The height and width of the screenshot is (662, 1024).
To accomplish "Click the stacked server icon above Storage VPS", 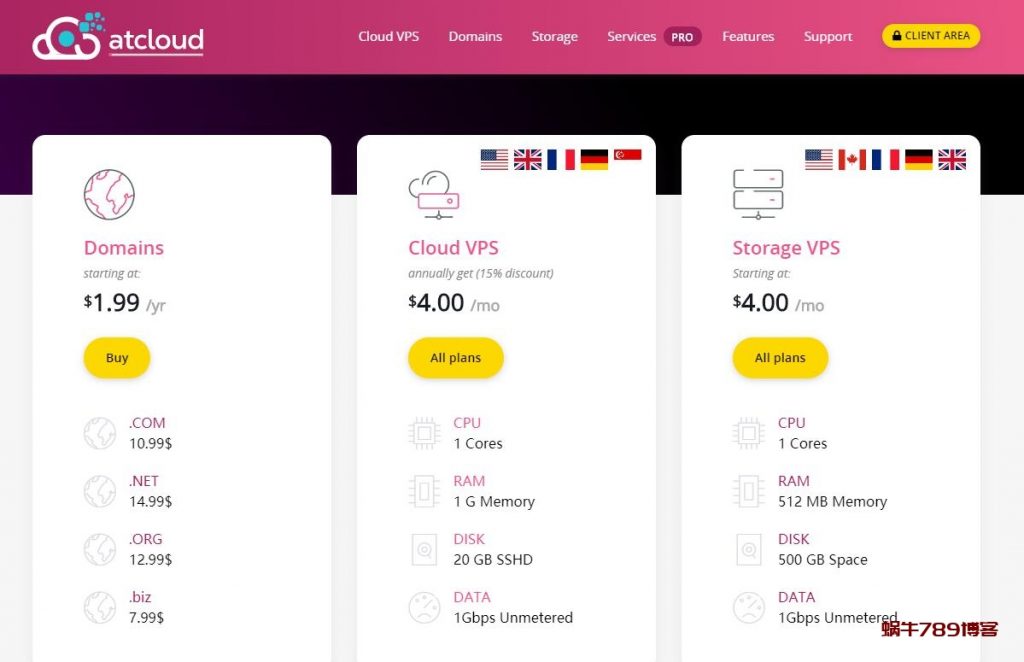I will tap(757, 192).
